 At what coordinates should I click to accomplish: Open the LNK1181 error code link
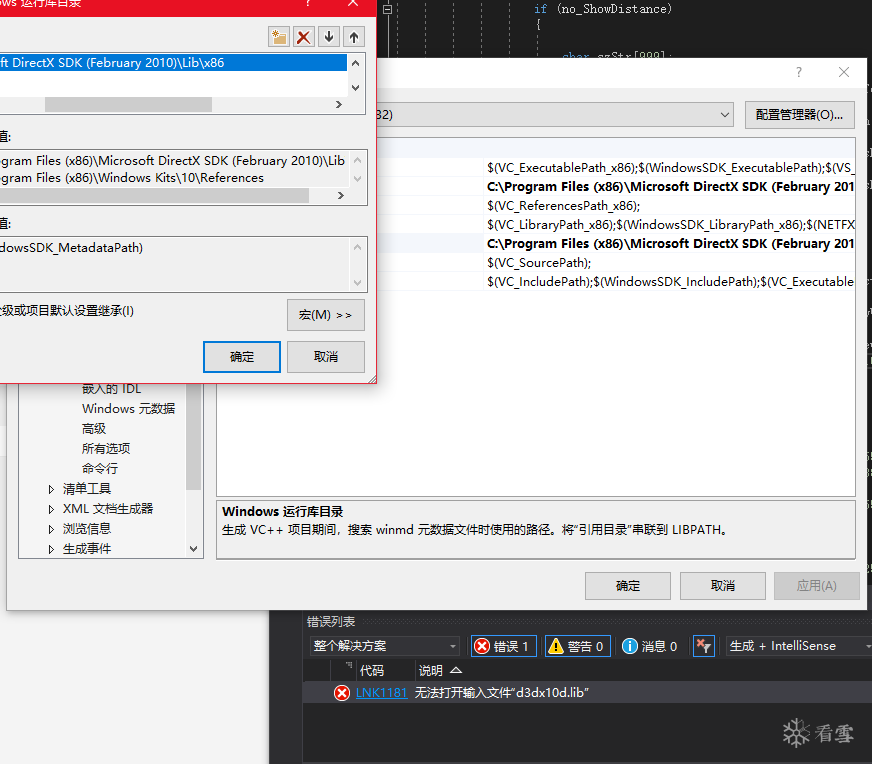coord(382,693)
